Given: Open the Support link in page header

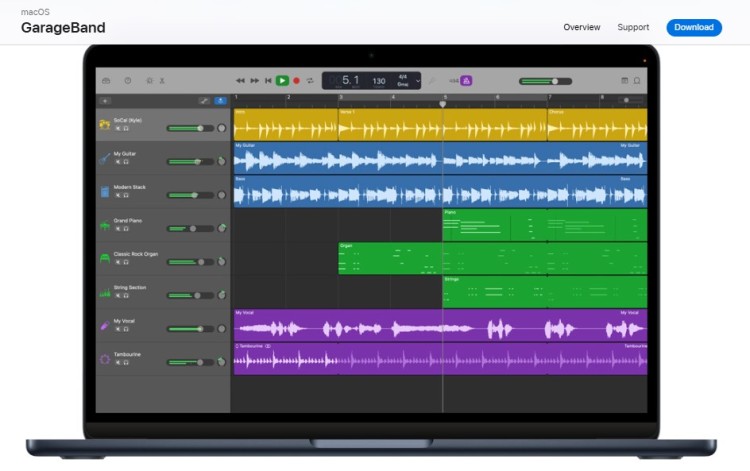Looking at the screenshot, I should 633,27.
